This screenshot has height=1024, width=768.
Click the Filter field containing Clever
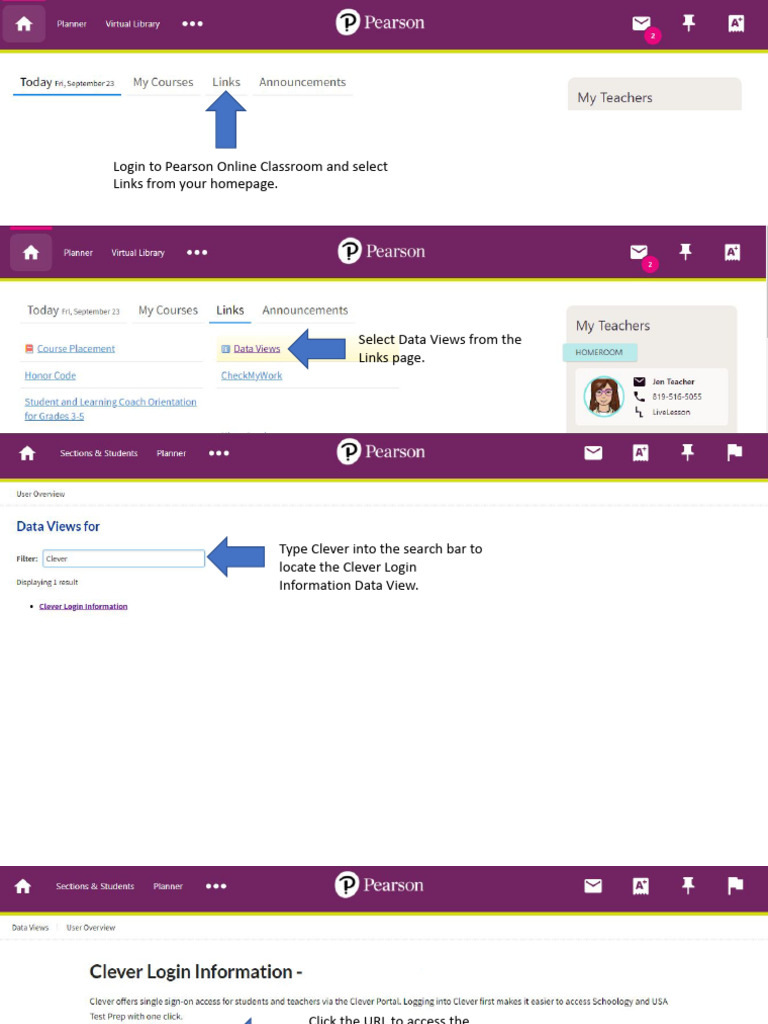[x=123, y=558]
